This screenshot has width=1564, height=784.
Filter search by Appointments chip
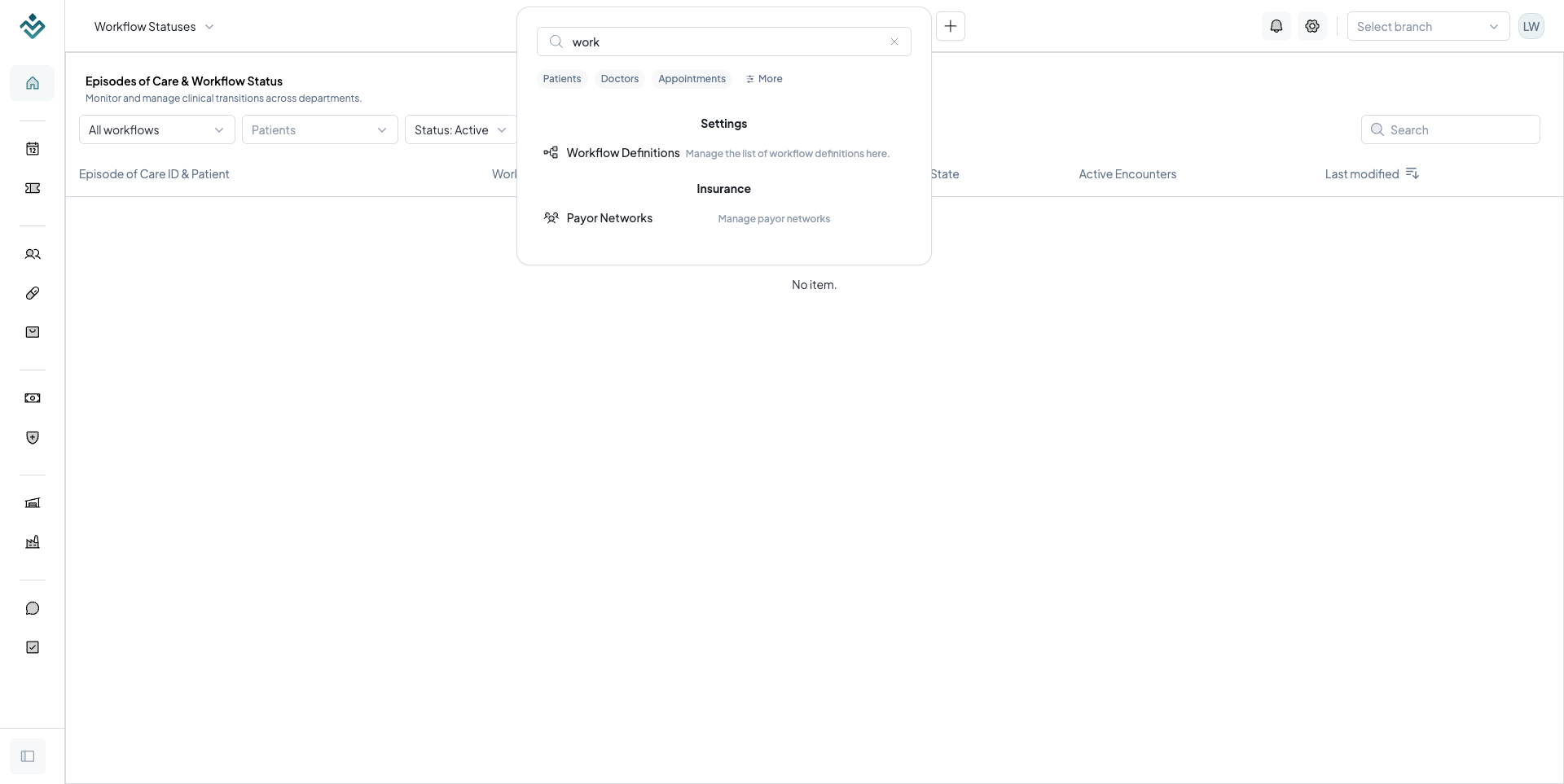[x=692, y=79]
